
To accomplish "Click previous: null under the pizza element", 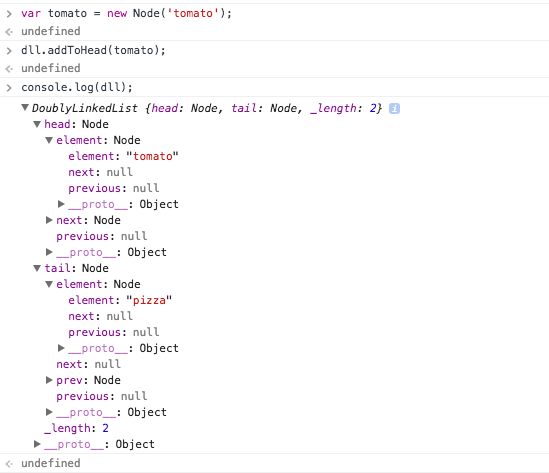I will (x=114, y=332).
